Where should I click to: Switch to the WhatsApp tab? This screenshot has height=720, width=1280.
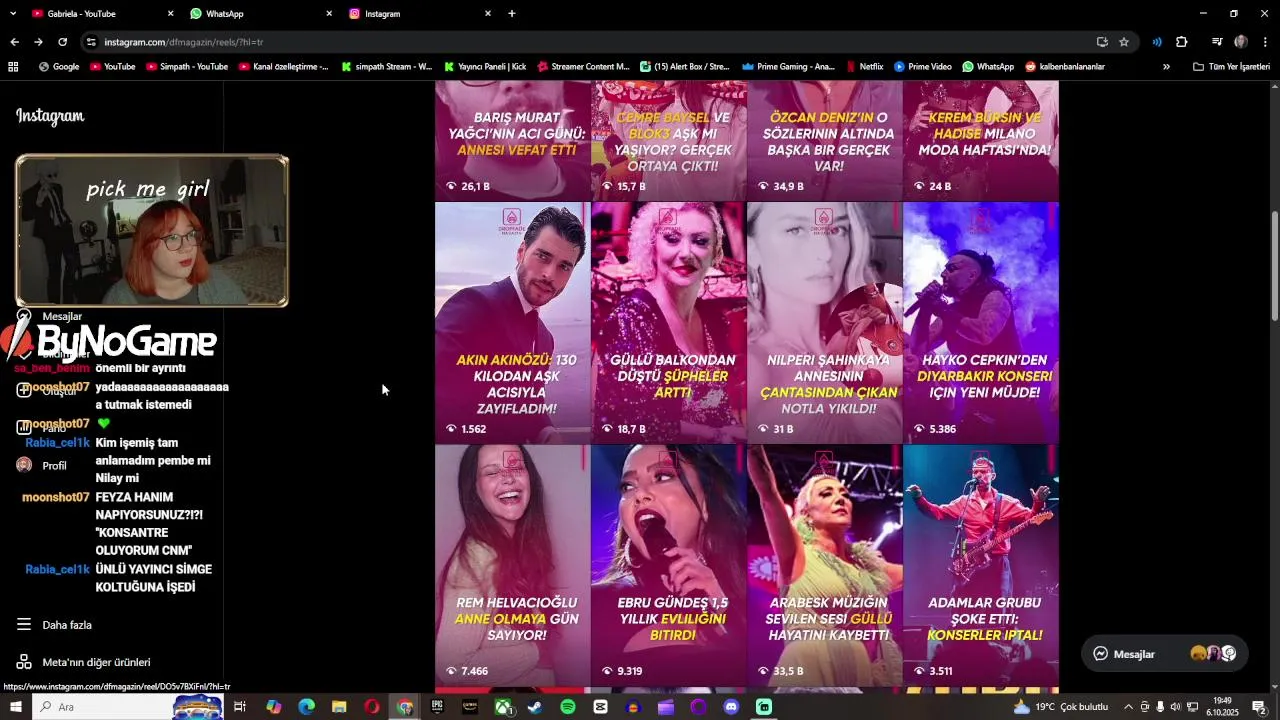[x=260, y=13]
